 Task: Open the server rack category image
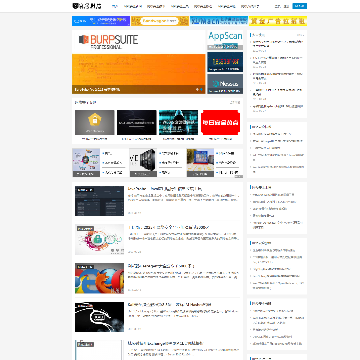pyautogui.click(x=143, y=162)
